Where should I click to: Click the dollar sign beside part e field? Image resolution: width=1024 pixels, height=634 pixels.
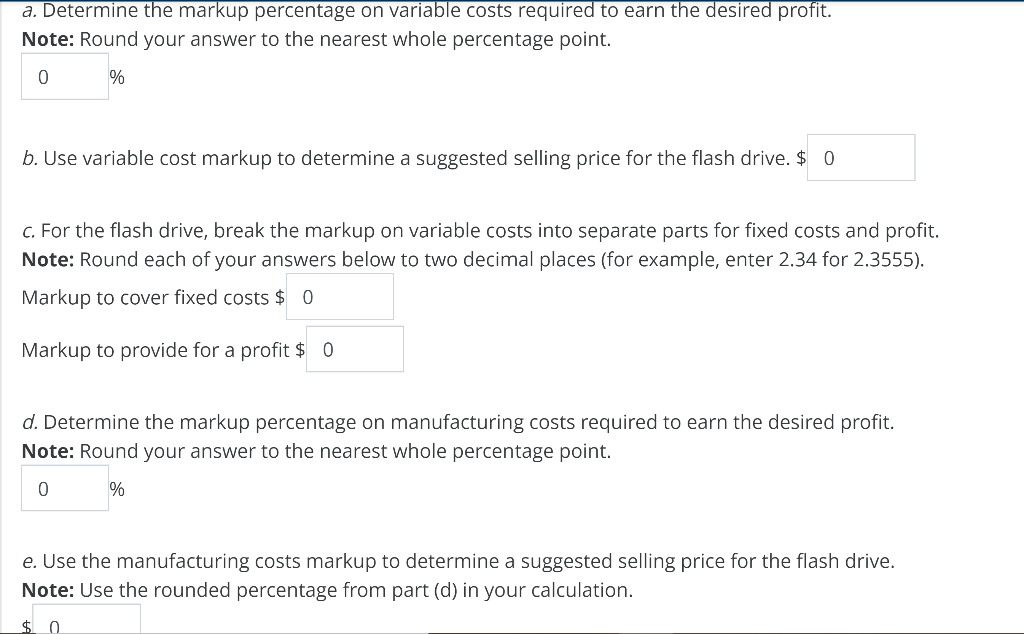pyautogui.click(x=24, y=624)
